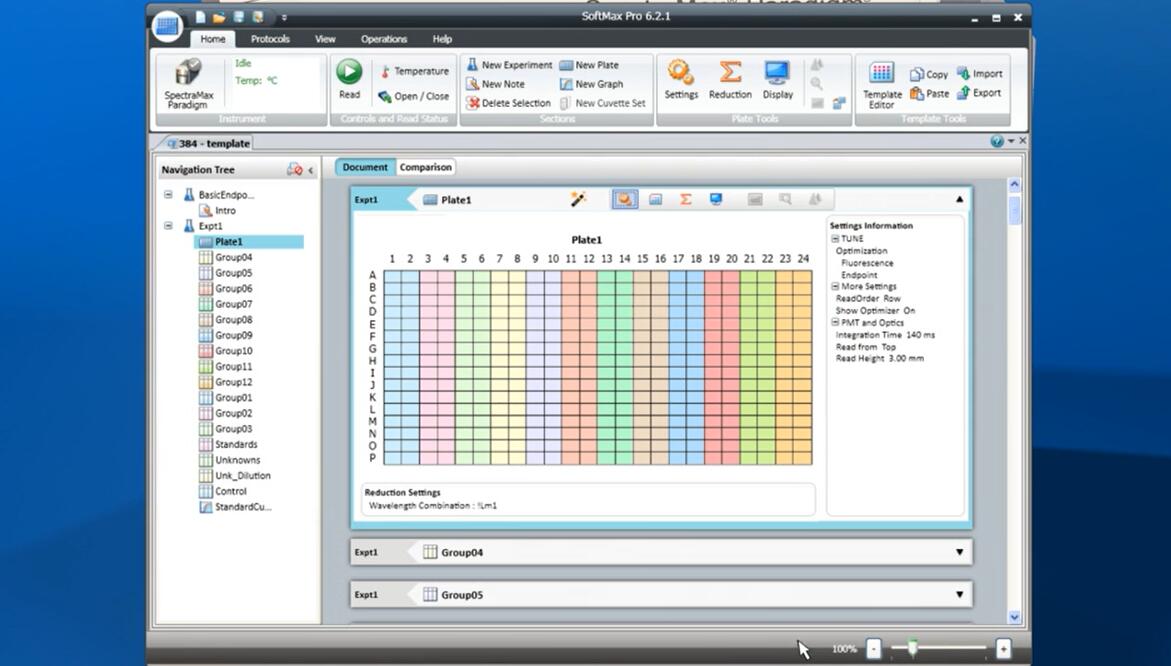Open the Temperature control
The width and height of the screenshot is (1171, 666).
[414, 71]
